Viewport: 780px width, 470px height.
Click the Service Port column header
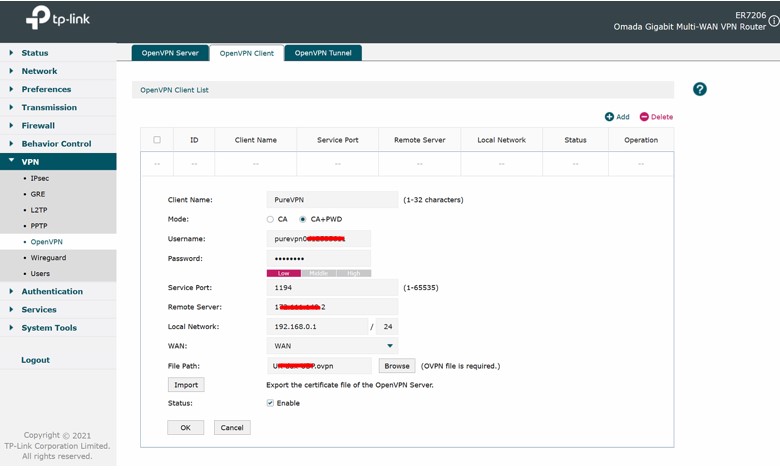click(338, 140)
